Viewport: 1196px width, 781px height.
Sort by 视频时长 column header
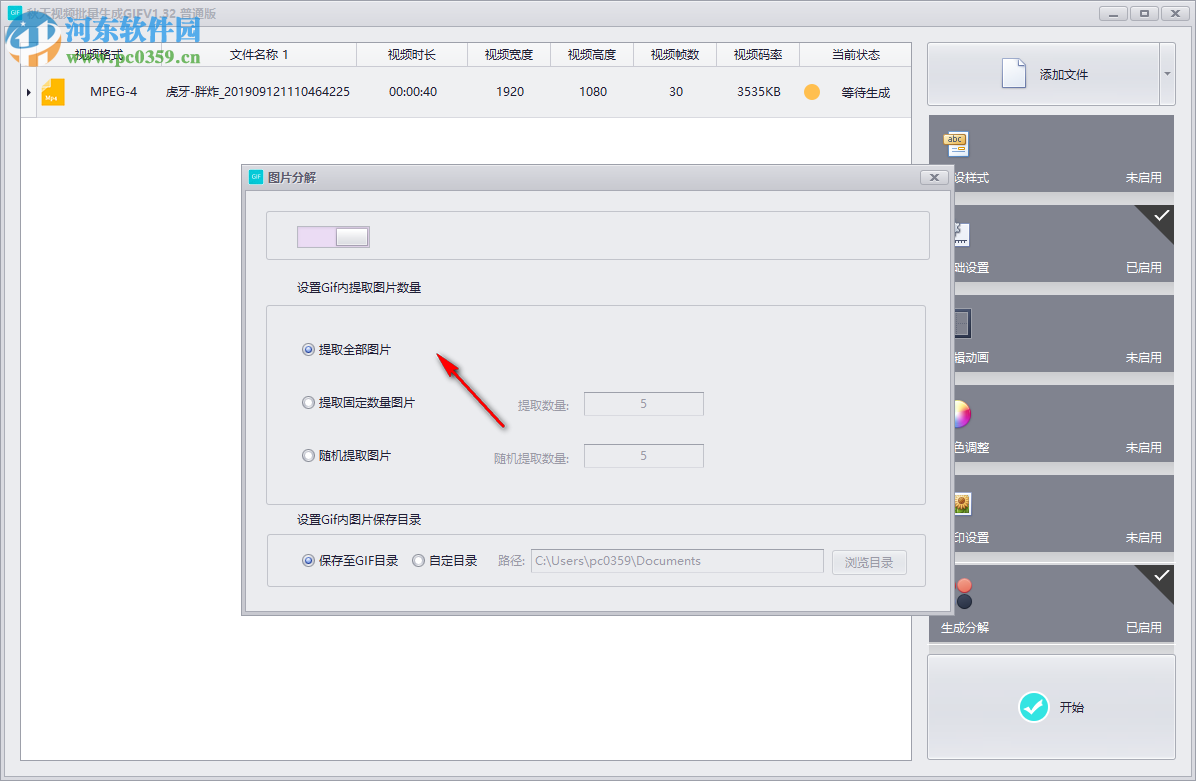[x=412, y=55]
